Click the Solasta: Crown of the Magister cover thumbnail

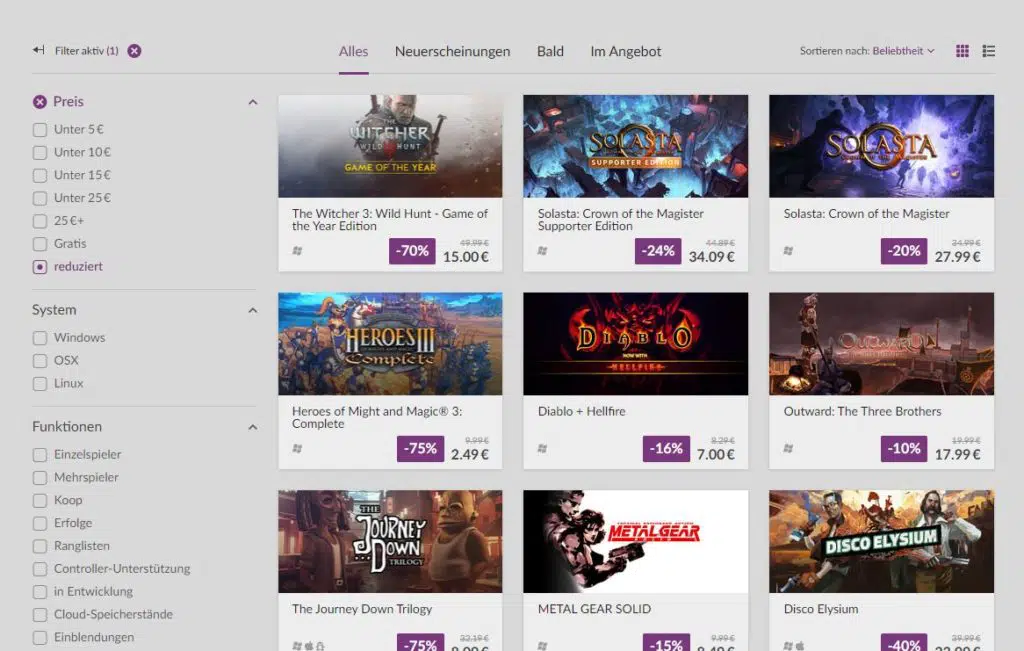[882, 146]
